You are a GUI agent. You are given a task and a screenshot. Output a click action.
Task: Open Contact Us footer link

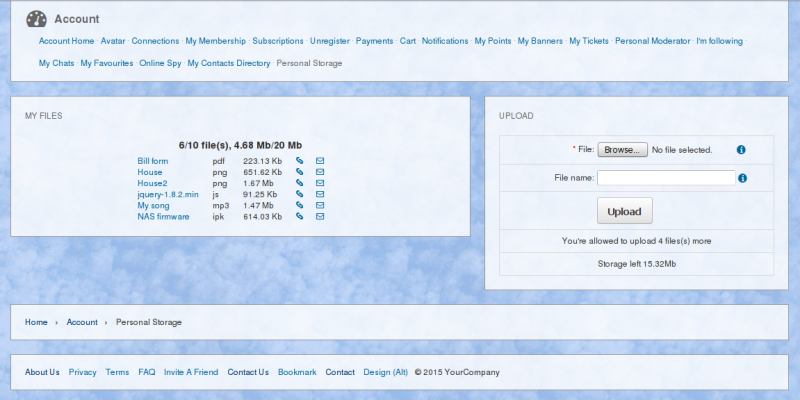coord(248,372)
